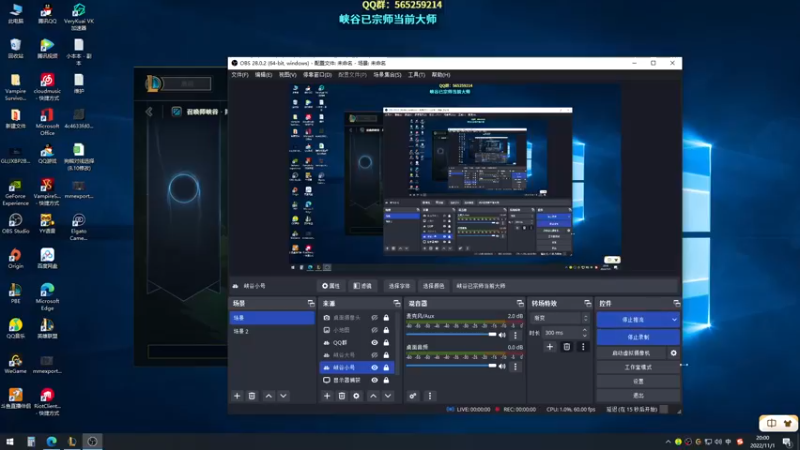
Task: Open the 帮助(H) menu
Action: (441, 75)
